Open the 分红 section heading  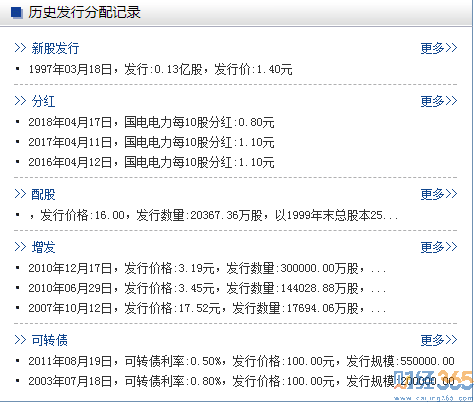[x=43, y=101]
